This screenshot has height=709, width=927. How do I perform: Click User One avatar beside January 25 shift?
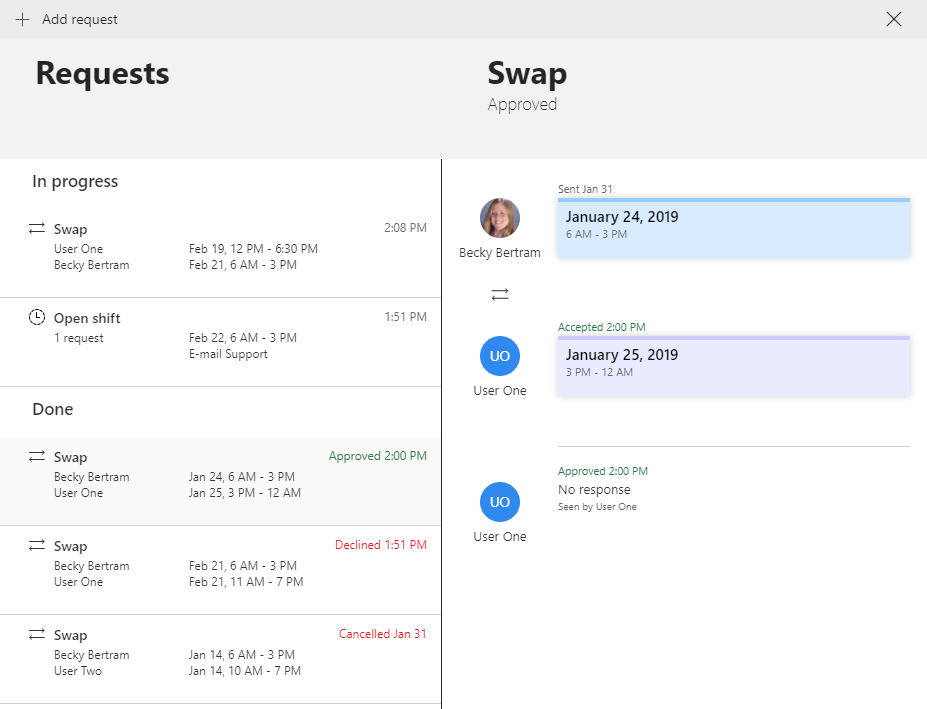[x=500, y=356]
